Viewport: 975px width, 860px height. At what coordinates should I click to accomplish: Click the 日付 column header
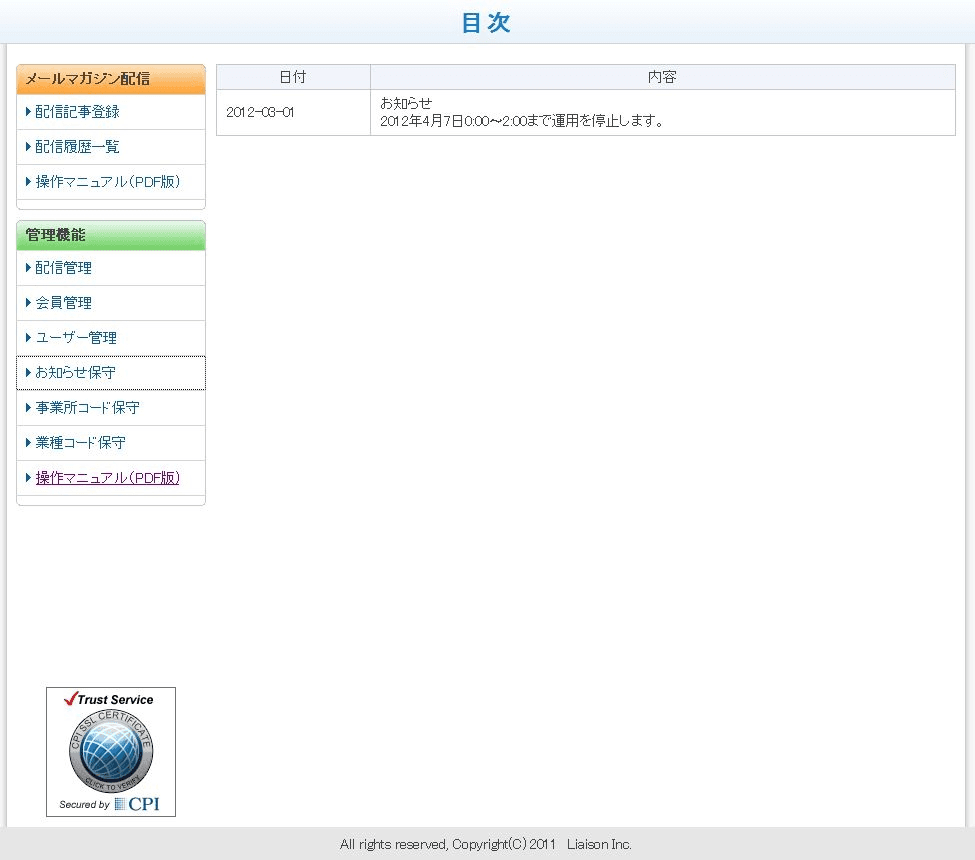coord(293,77)
